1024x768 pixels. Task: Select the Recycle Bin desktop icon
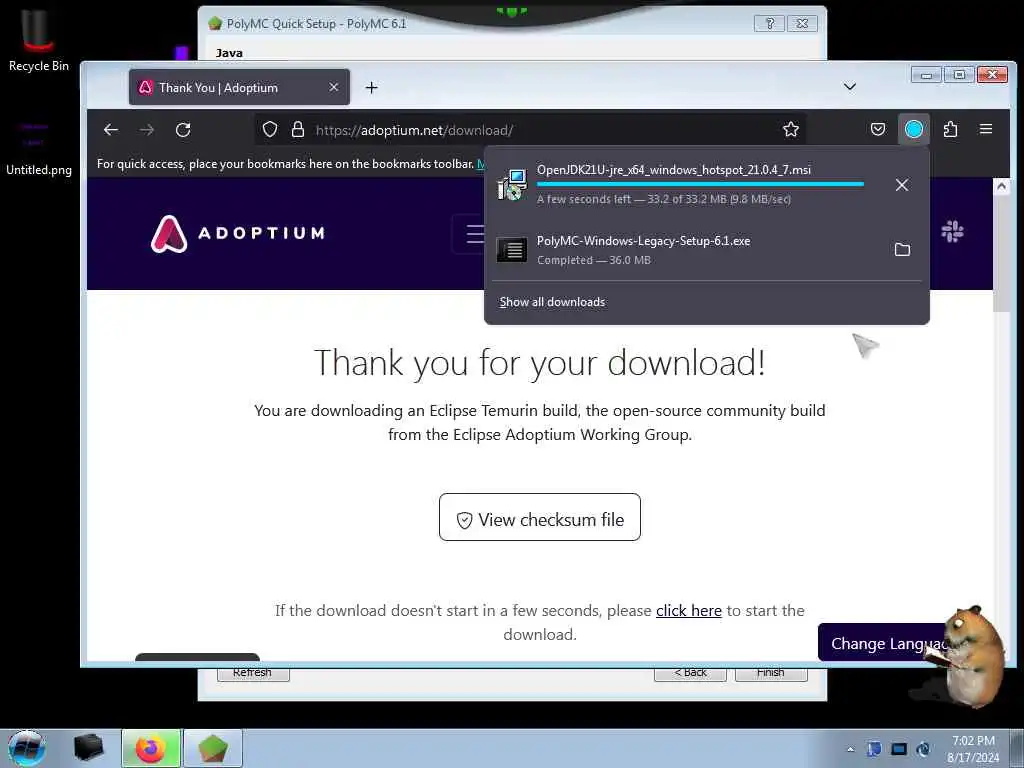[39, 41]
